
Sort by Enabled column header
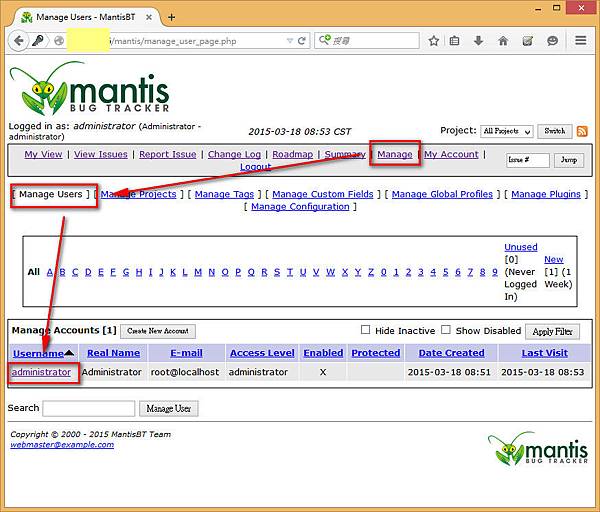coord(323,353)
